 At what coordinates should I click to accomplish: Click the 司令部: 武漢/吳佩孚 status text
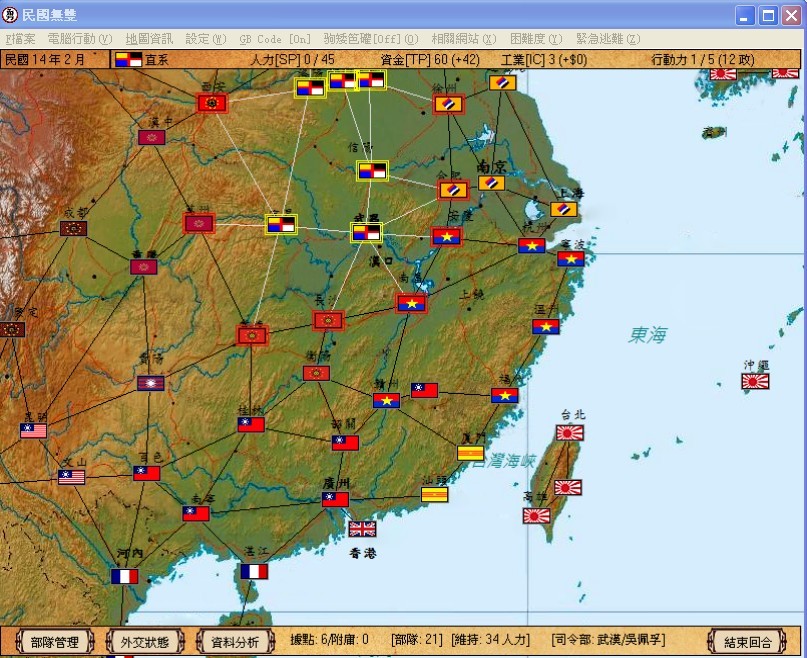click(608, 640)
